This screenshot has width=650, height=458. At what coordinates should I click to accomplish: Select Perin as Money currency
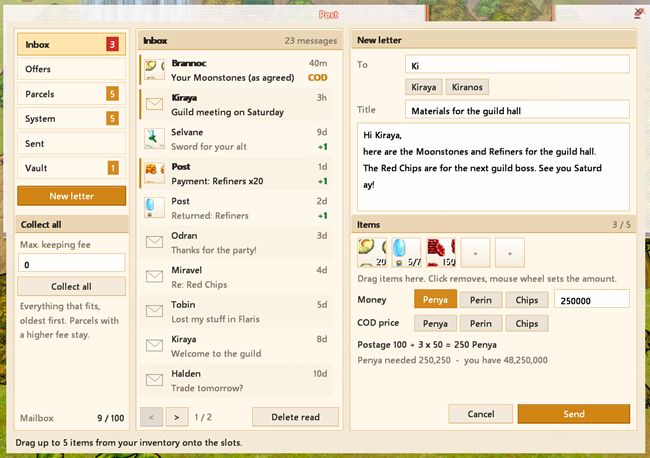pos(481,300)
